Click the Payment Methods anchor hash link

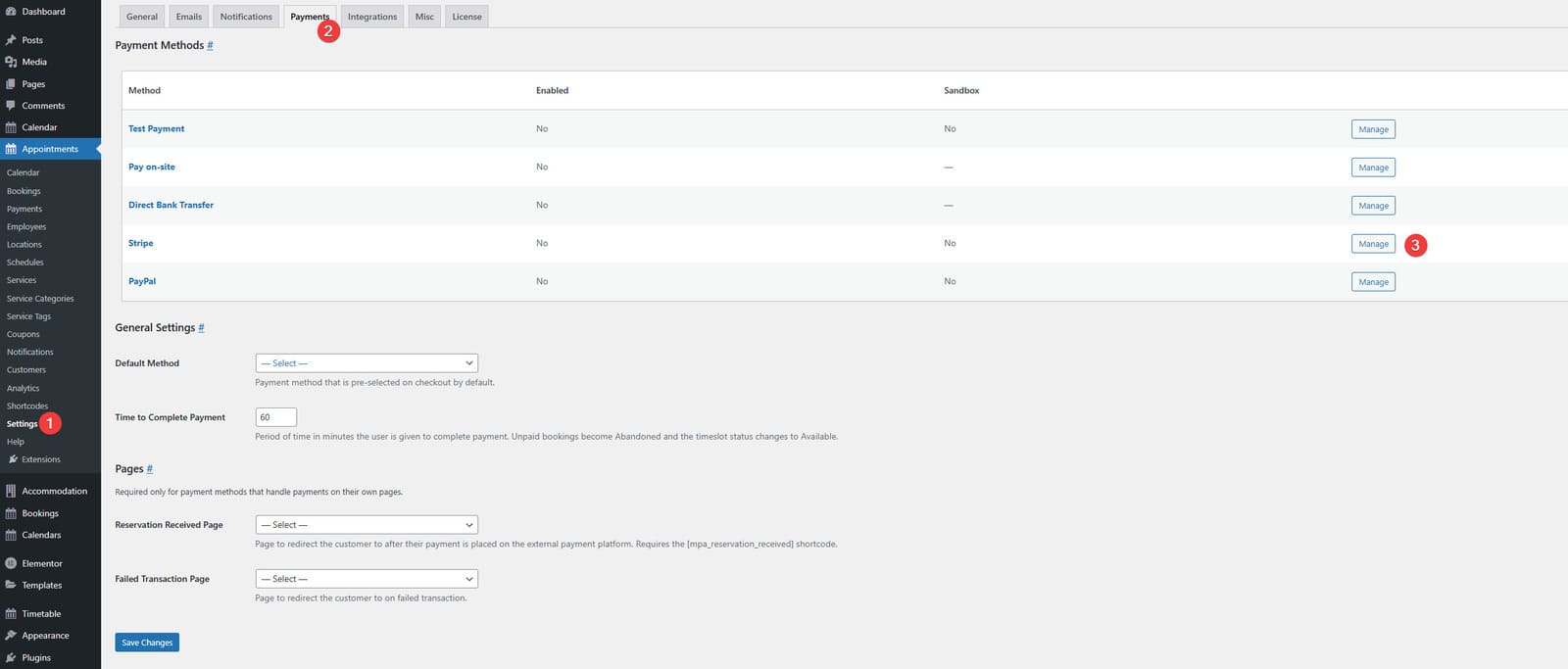tap(210, 45)
